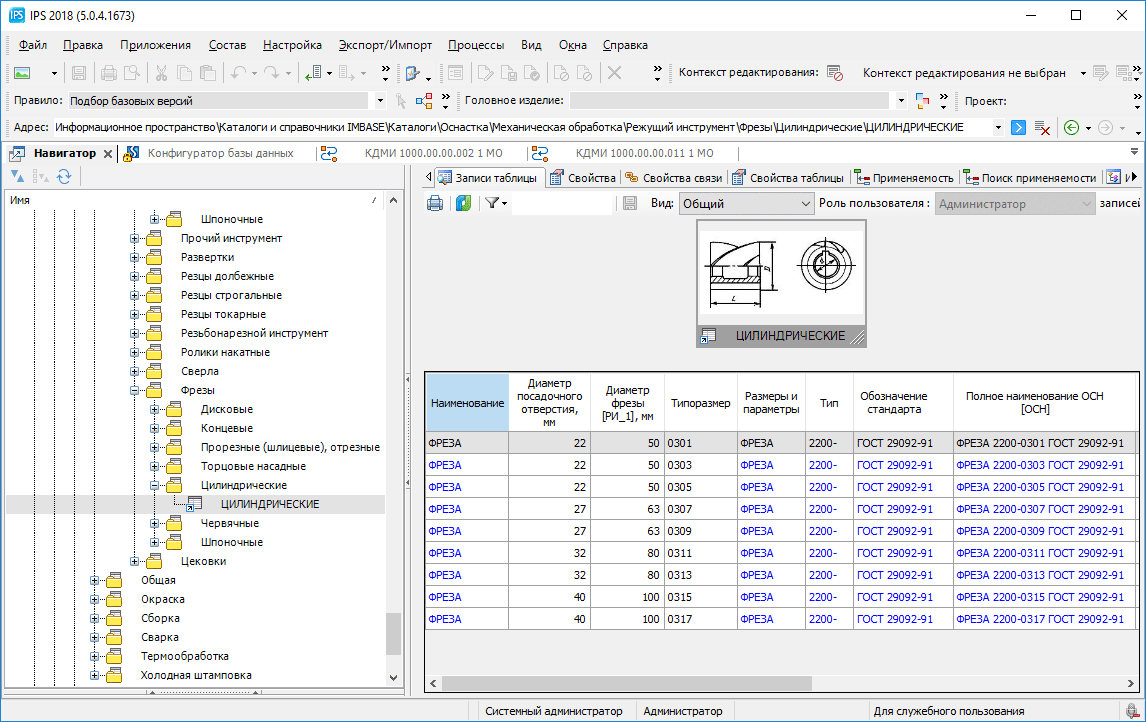Click the editing context icon

coord(835,73)
